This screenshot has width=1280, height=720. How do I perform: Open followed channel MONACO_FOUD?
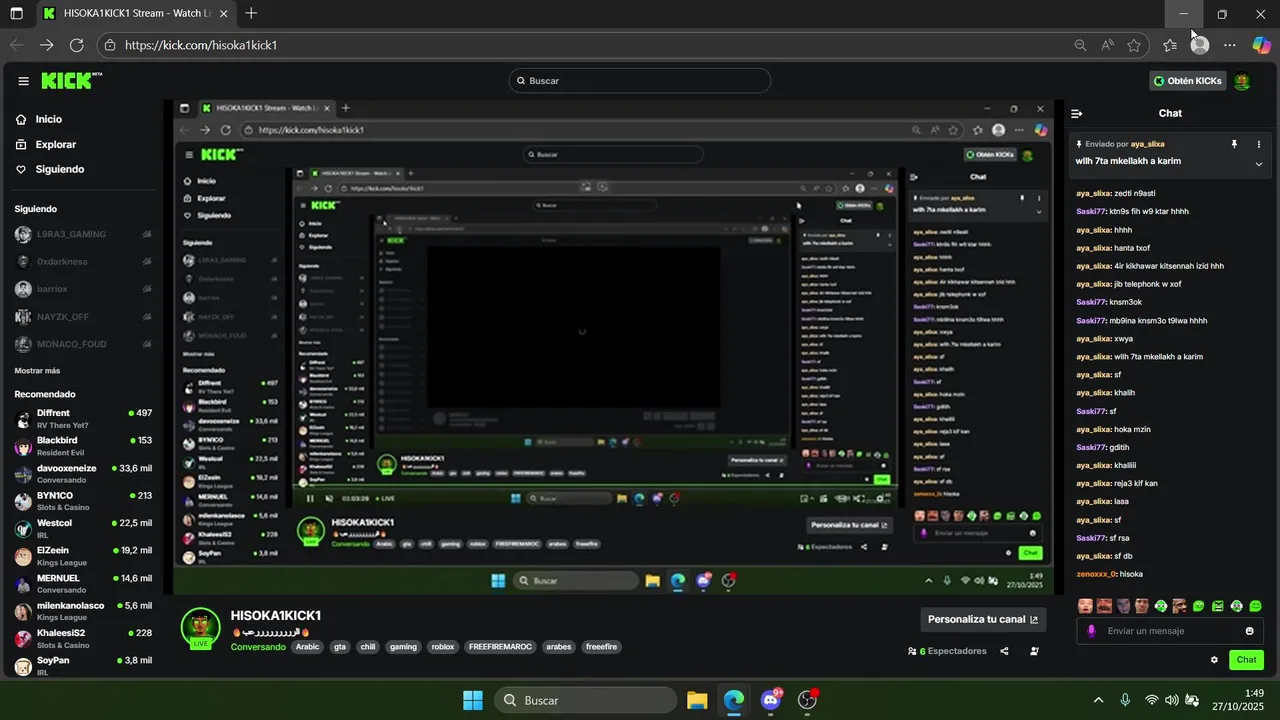[82, 345]
